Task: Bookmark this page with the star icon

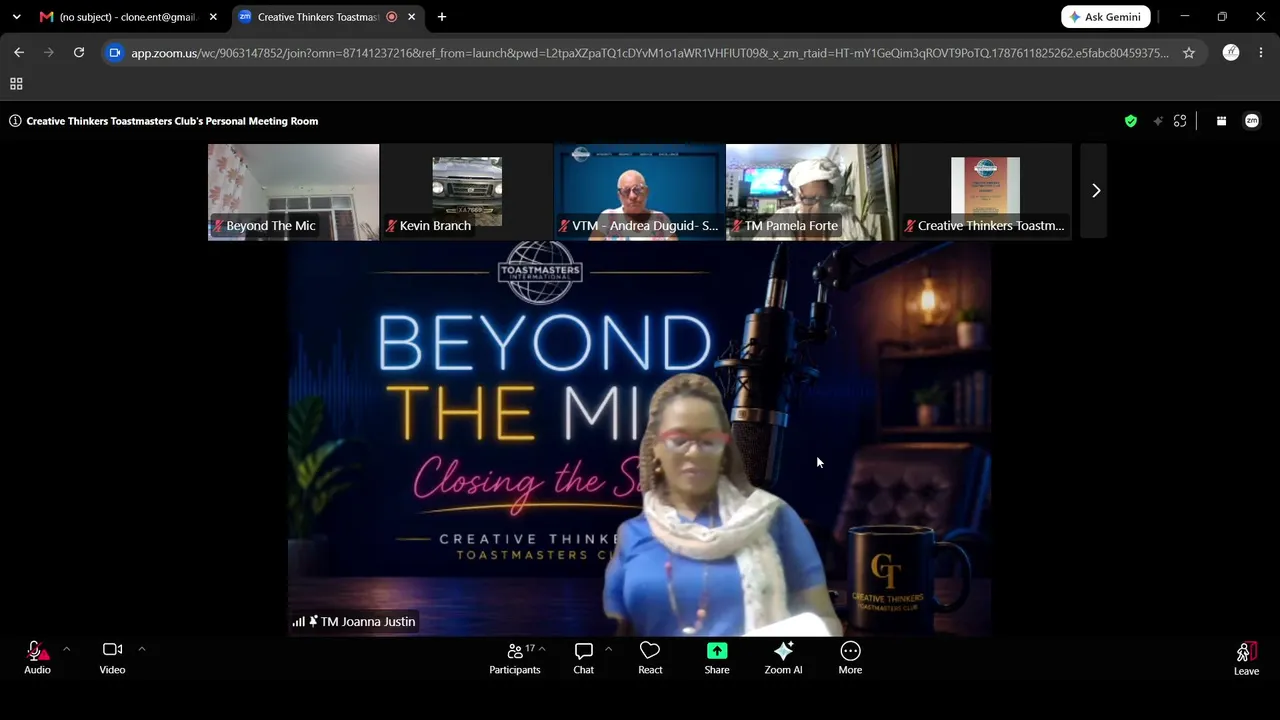Action: click(1189, 53)
